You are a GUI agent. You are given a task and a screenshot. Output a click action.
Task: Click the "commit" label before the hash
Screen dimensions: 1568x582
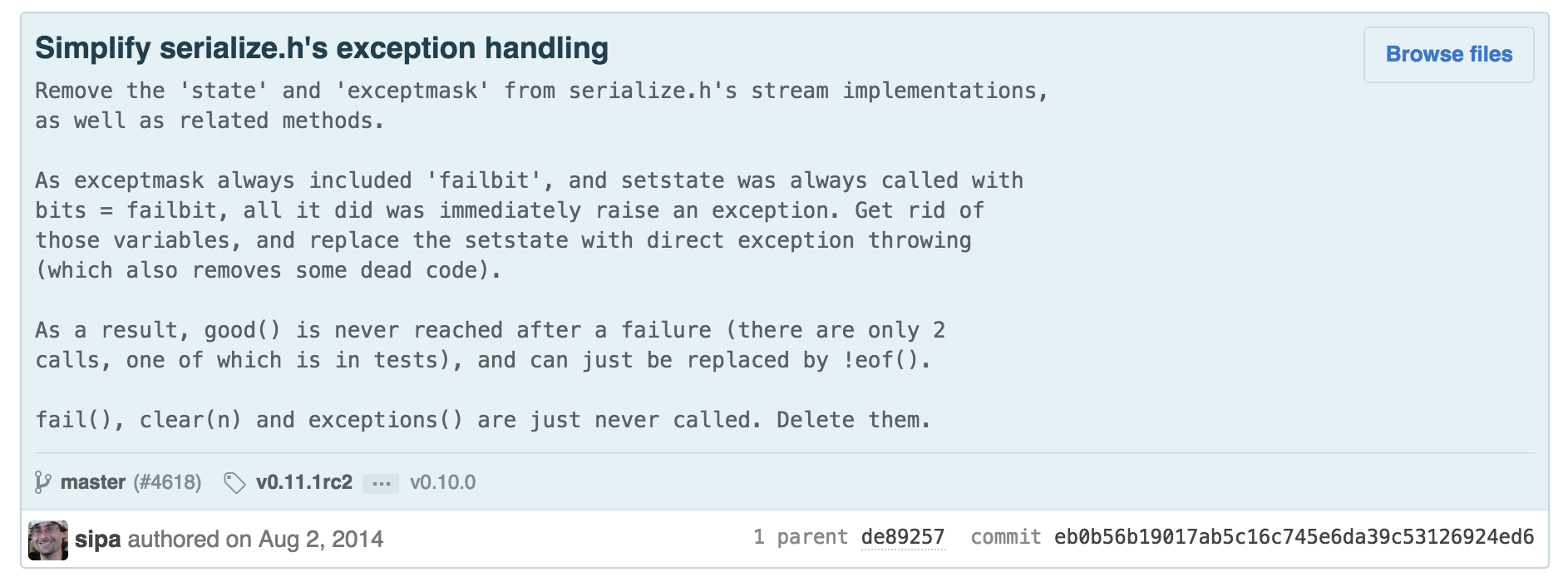click(1005, 537)
